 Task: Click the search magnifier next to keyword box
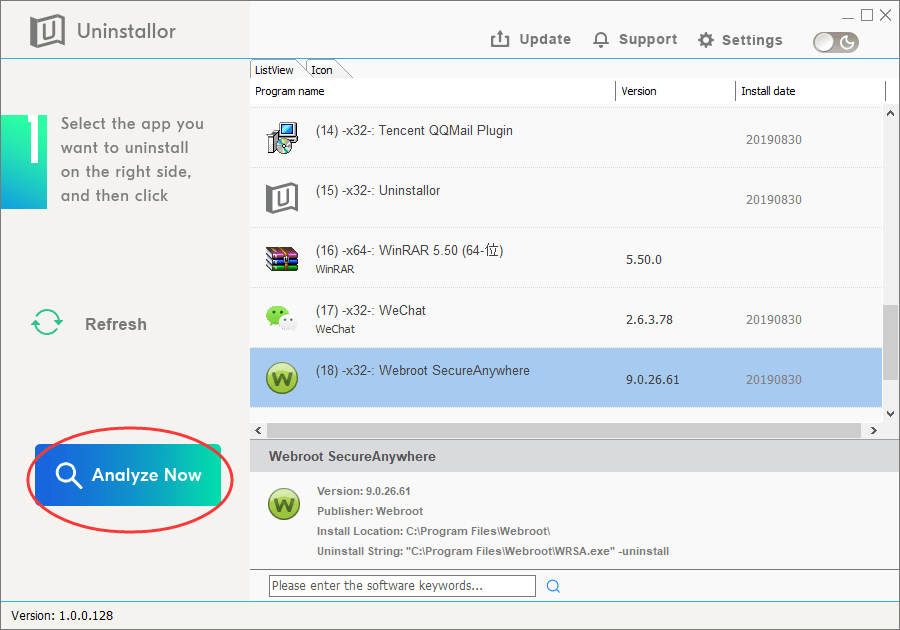(553, 585)
